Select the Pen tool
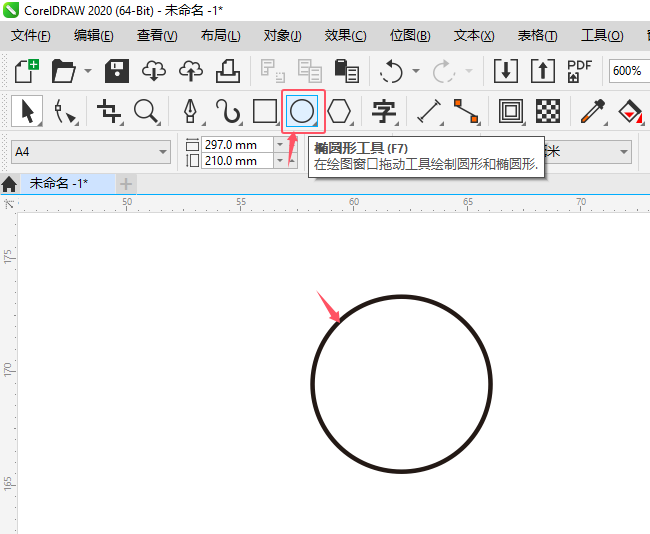Viewport: 650px width, 534px height. [191, 111]
